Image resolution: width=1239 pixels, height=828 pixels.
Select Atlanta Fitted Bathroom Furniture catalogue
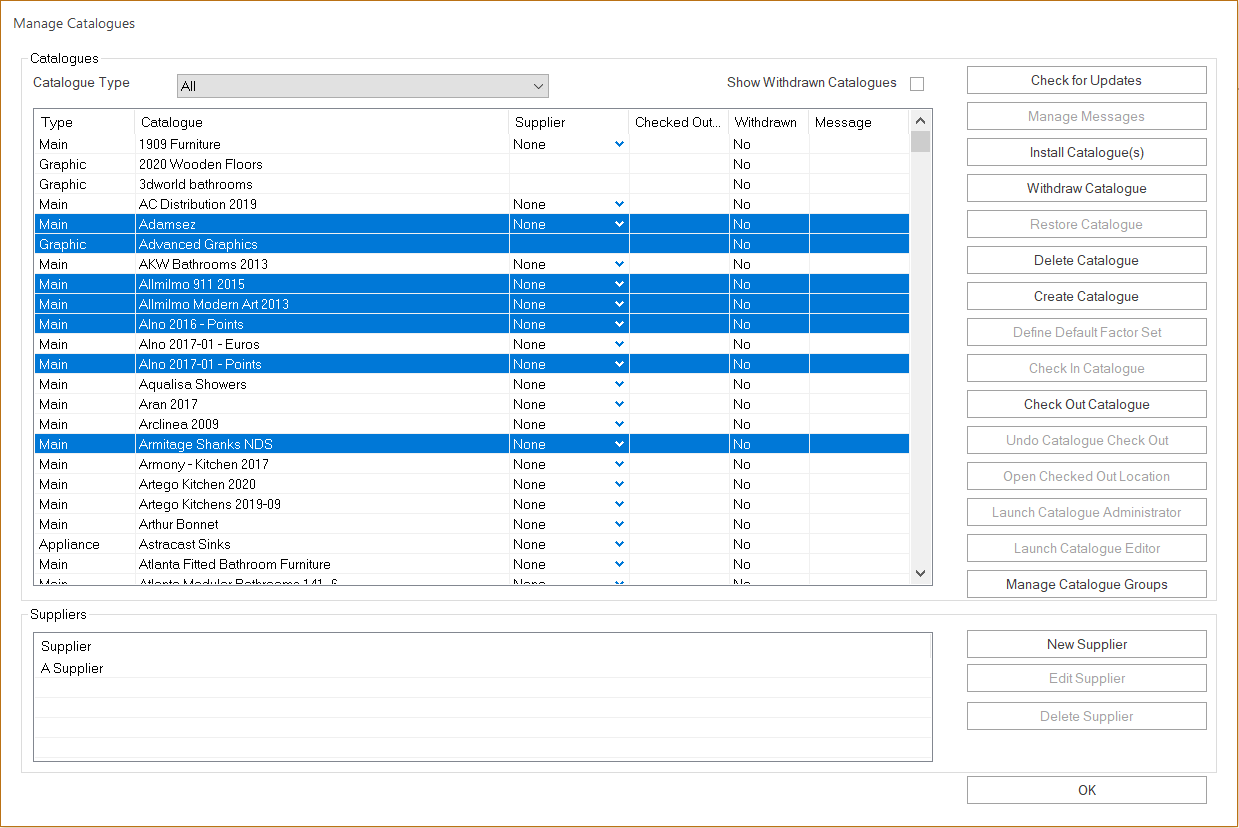pyautogui.click(x=472, y=564)
